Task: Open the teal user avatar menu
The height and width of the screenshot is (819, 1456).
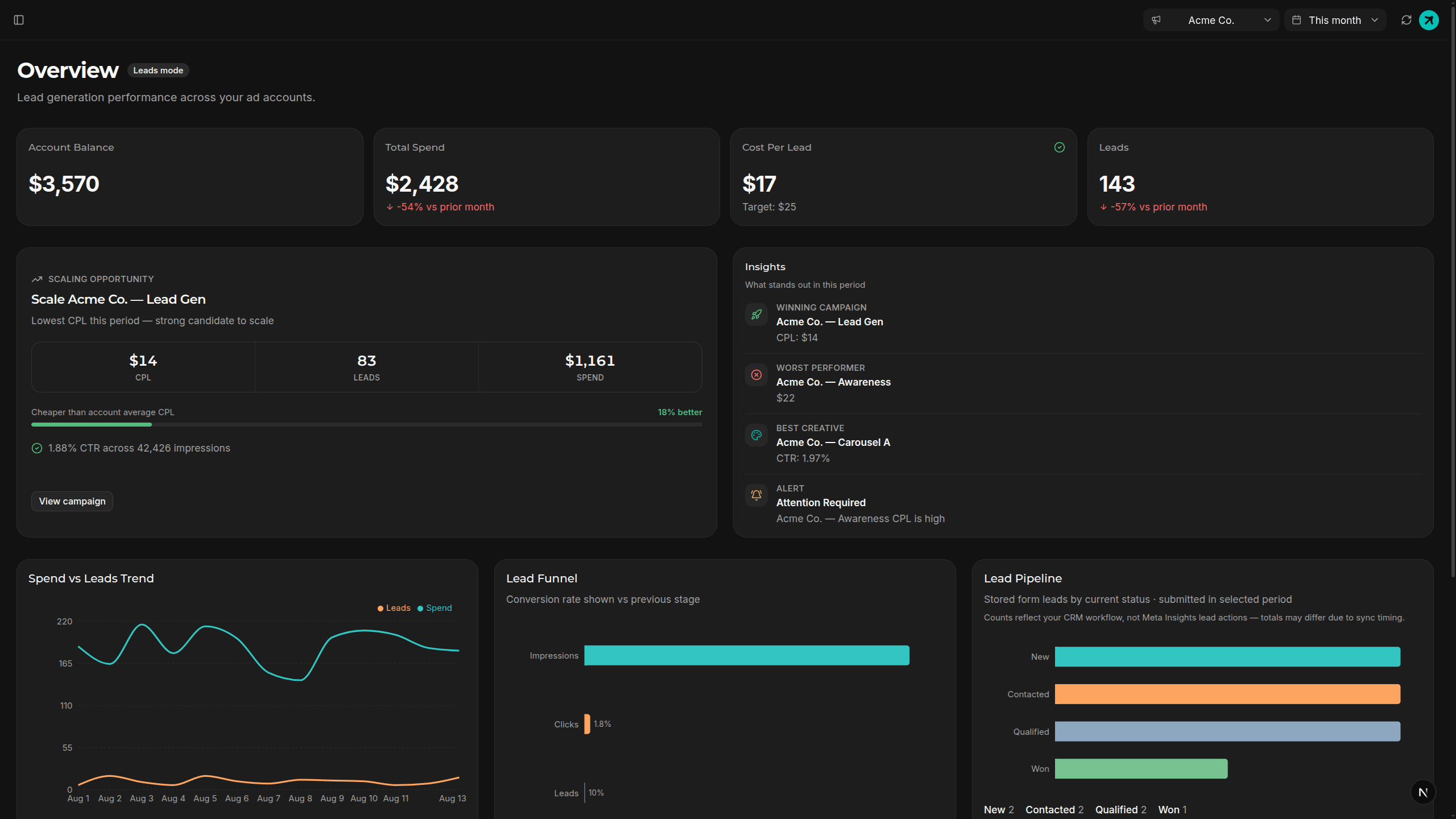Action: [1429, 20]
